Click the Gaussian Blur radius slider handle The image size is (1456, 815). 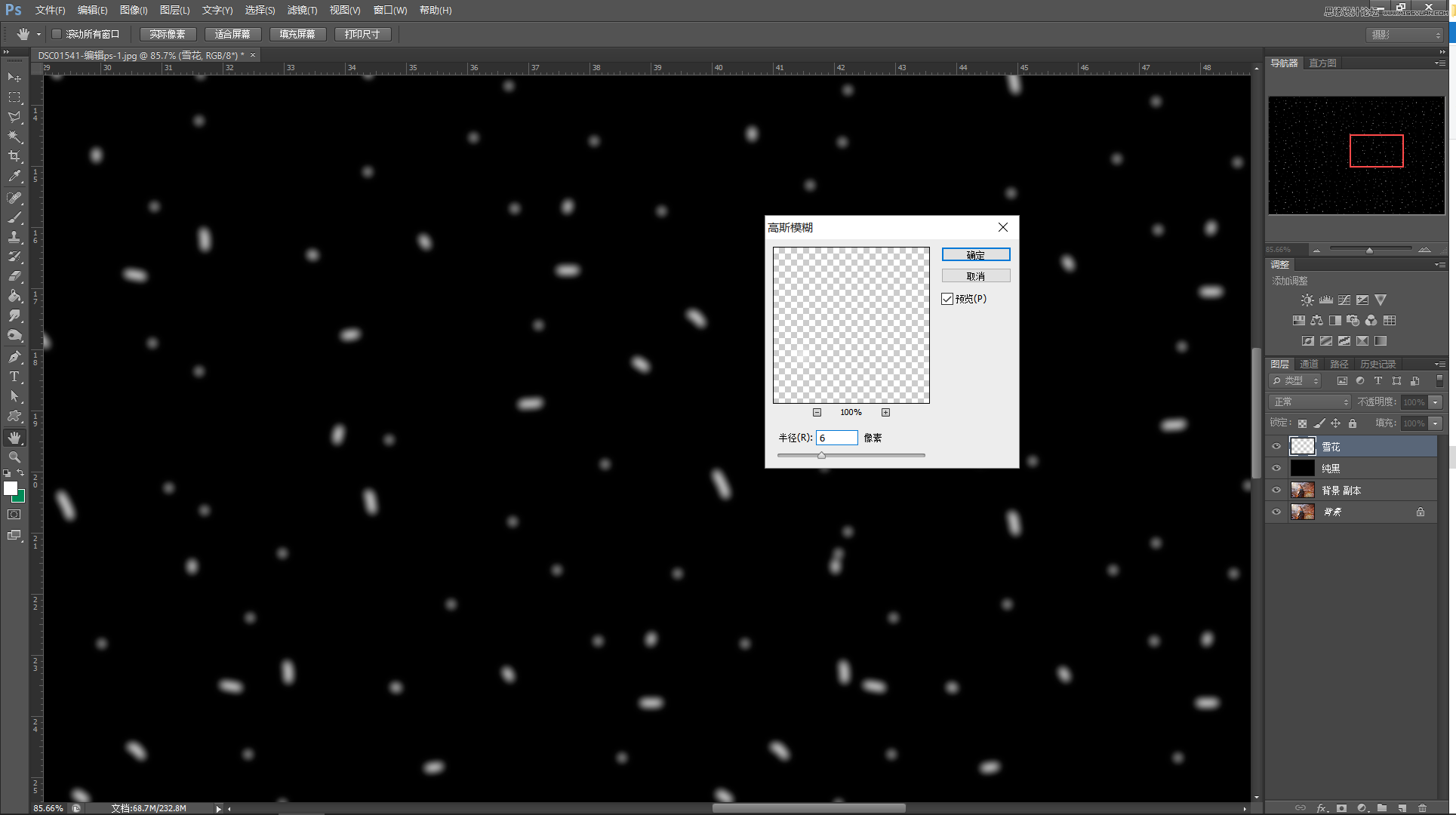tap(821, 455)
